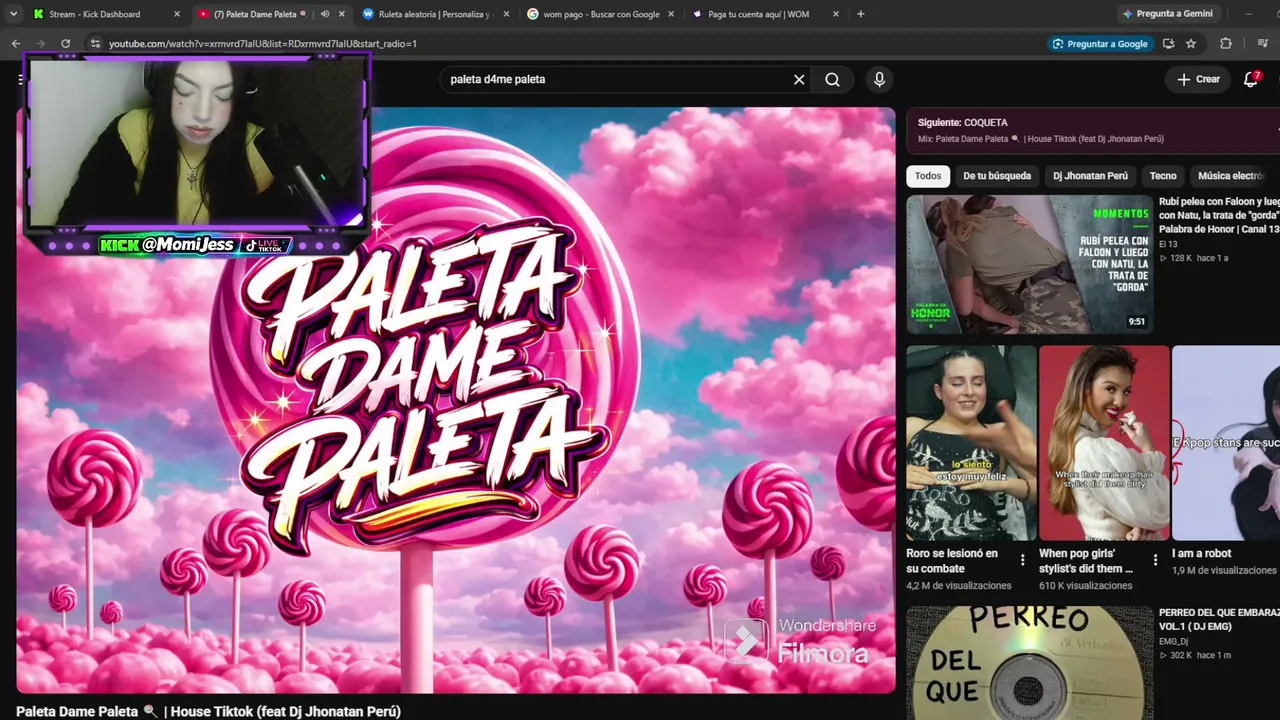Click I am a robot short title

tap(1202, 553)
